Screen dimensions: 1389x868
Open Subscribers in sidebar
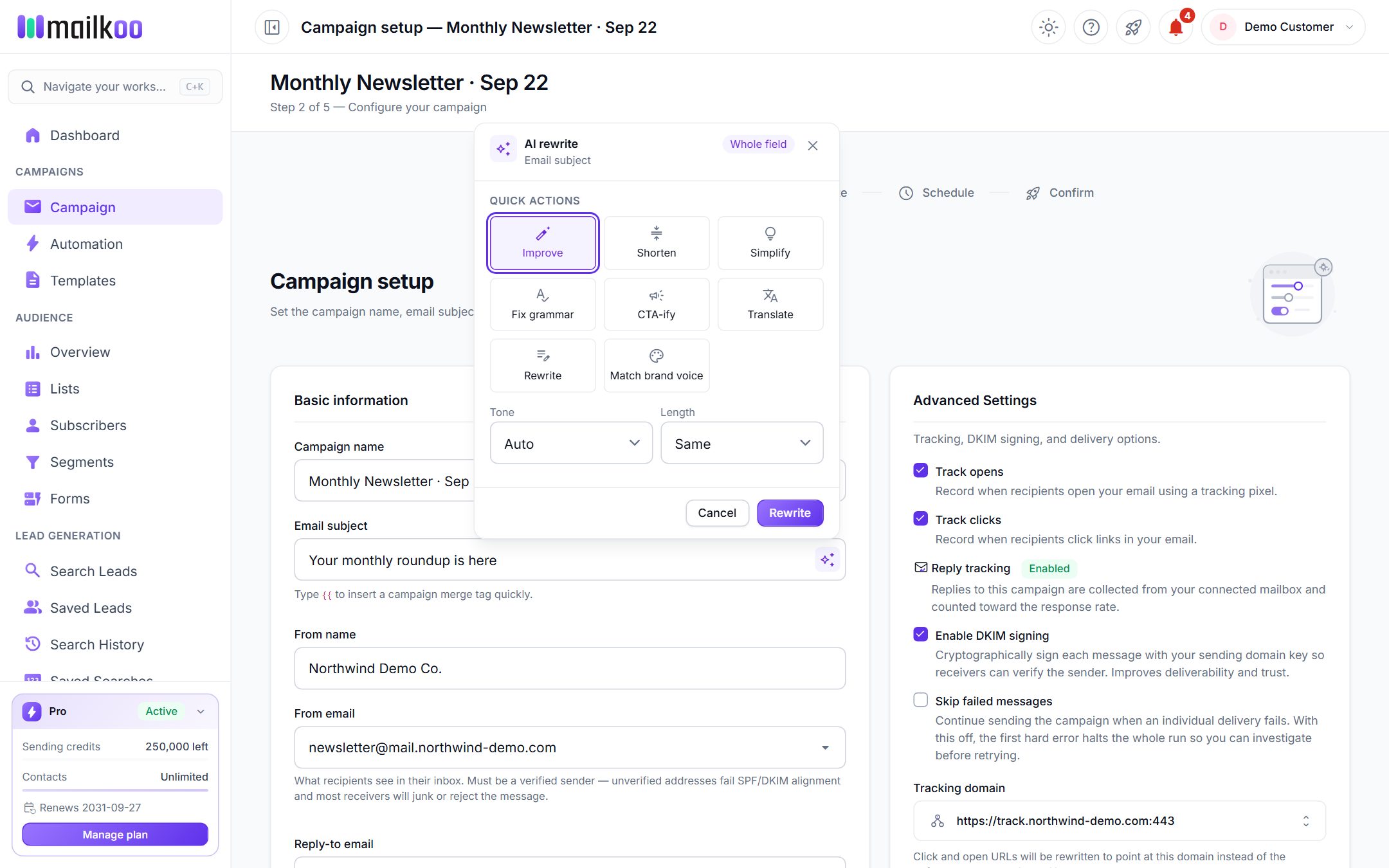[x=115, y=426]
